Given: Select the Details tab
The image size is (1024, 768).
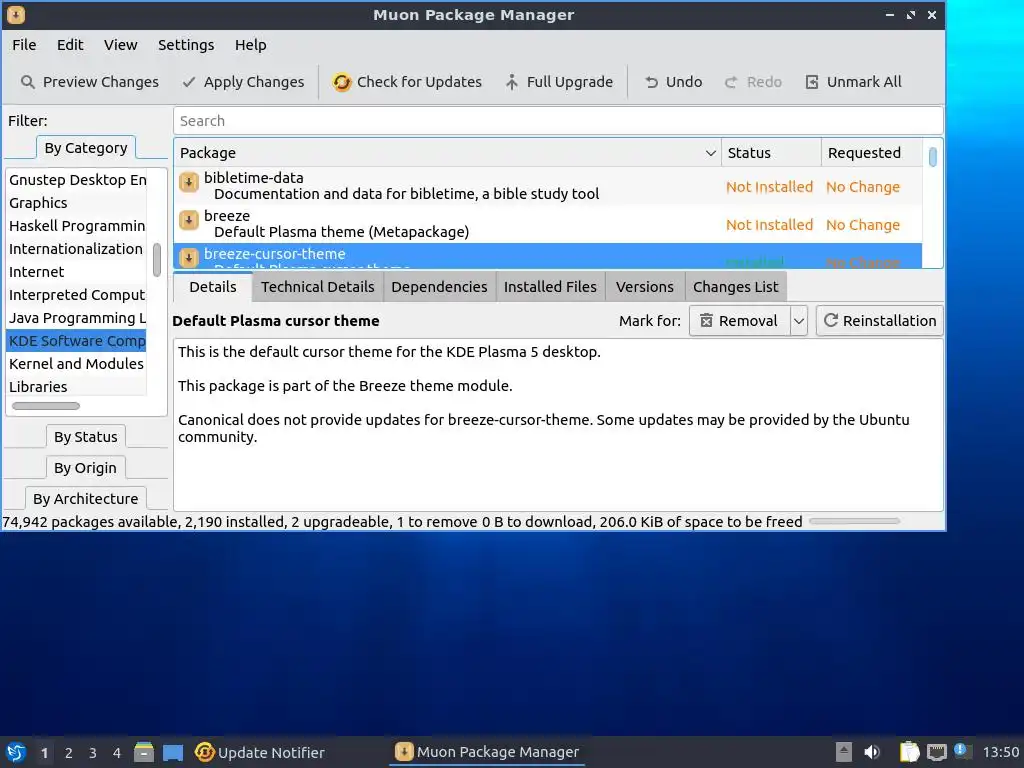Looking at the screenshot, I should tap(213, 287).
